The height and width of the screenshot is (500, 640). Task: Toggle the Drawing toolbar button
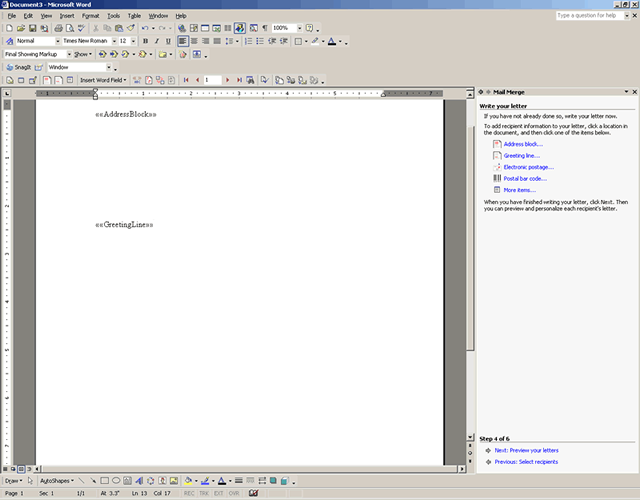[x=240, y=28]
